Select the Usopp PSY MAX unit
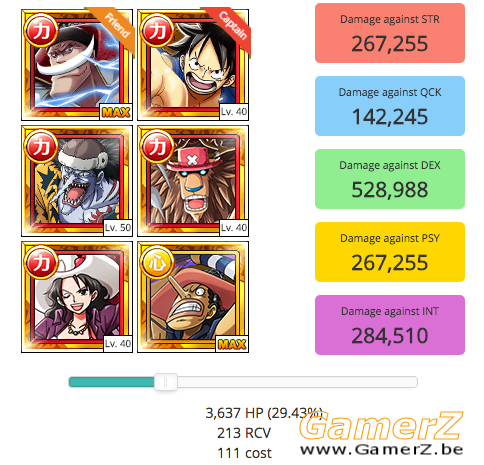Viewport: 484px width, 465px height. [193, 297]
